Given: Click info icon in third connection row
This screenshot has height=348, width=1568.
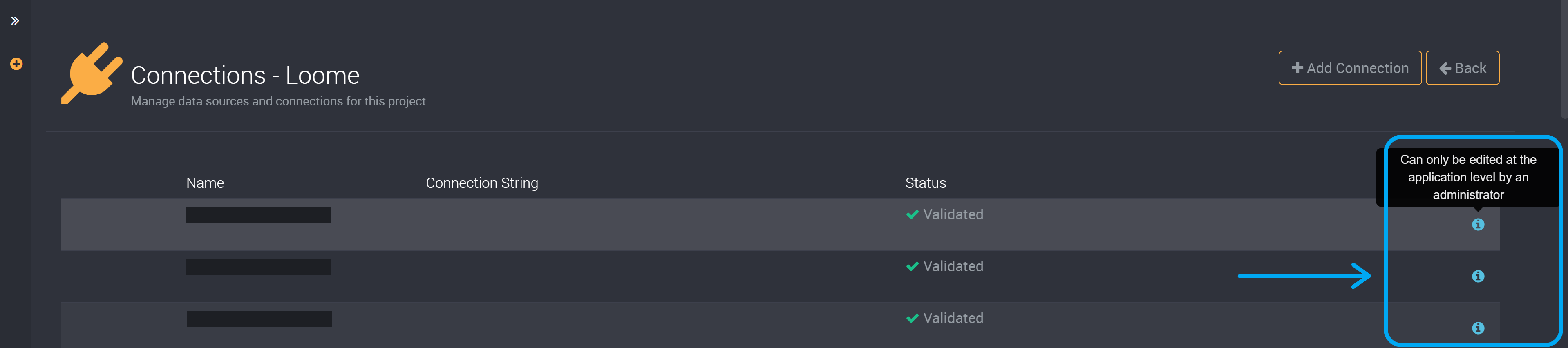Looking at the screenshot, I should click(1477, 328).
